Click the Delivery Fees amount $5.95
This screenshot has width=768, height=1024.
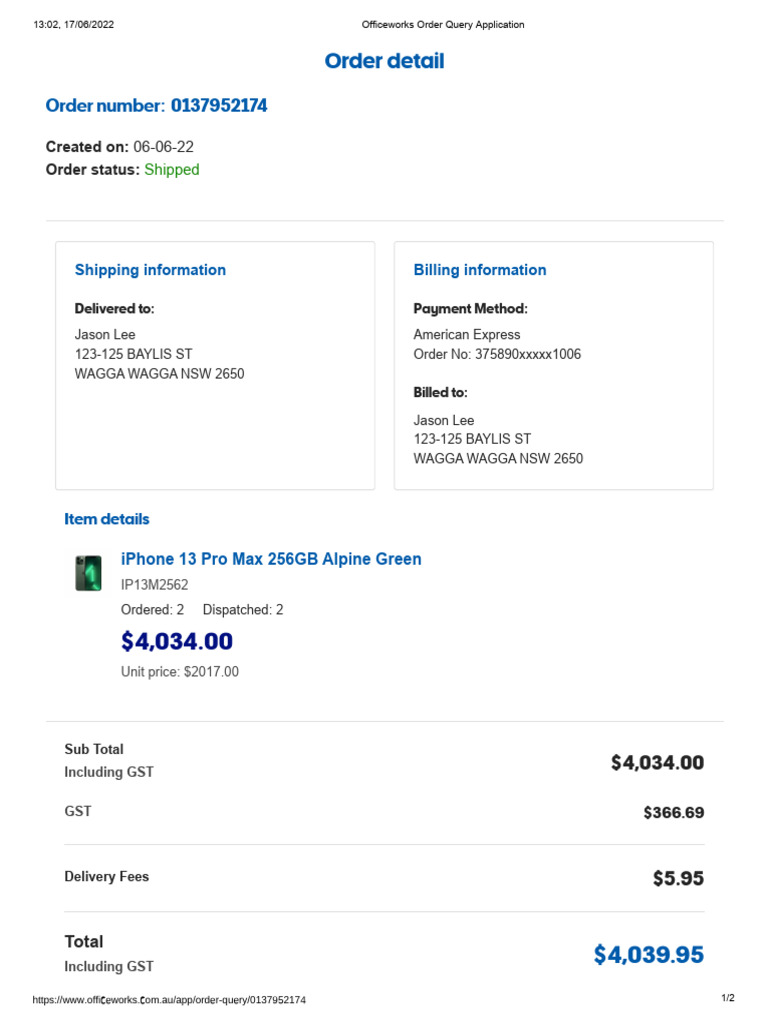coord(678,878)
